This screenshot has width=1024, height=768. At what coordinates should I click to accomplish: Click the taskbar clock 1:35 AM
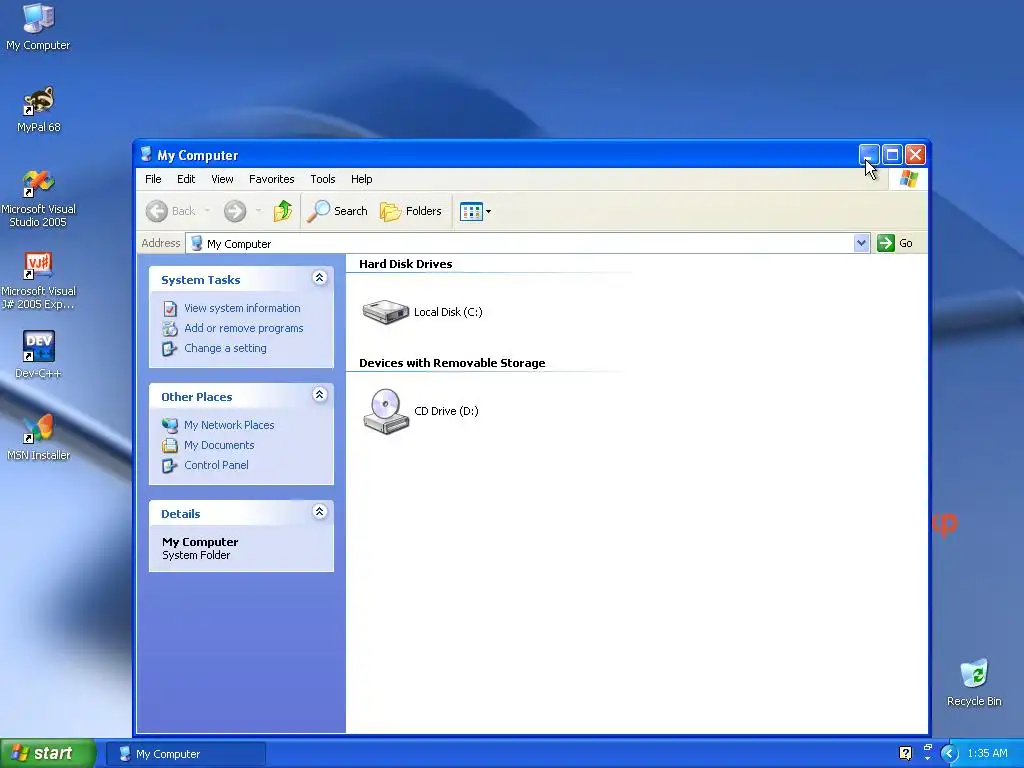[987, 754]
